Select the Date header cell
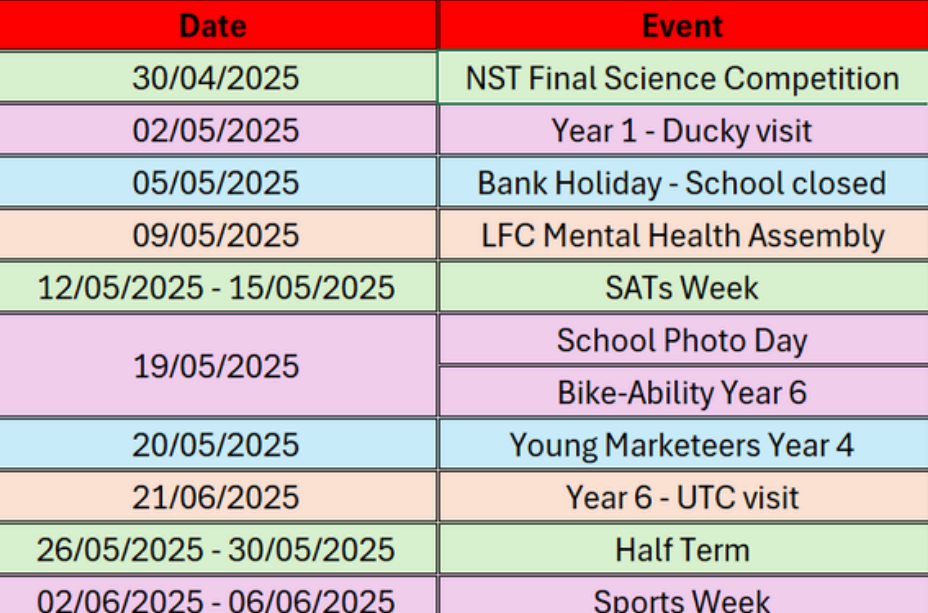The image size is (928, 613). pyautogui.click(x=218, y=25)
